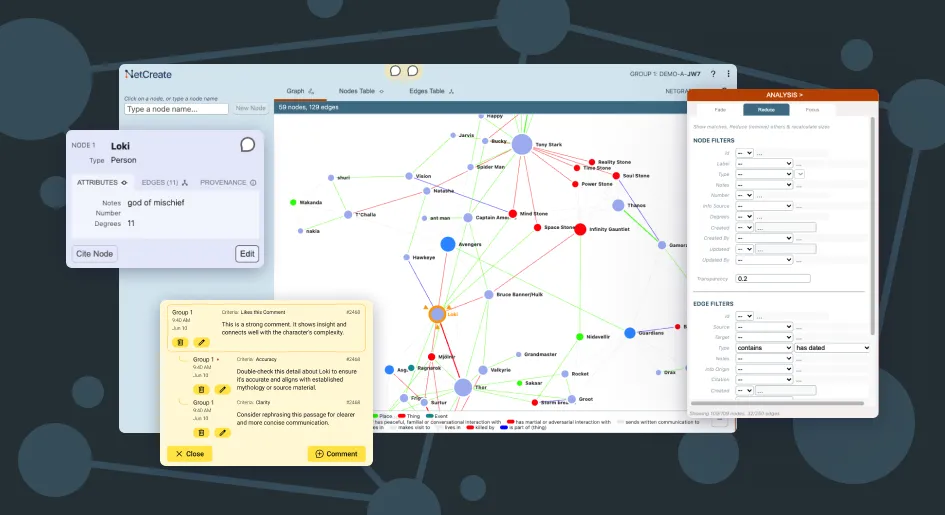The height and width of the screenshot is (515, 945).
Task: Select the Infinity Gauntlet node
Action: click(580, 229)
